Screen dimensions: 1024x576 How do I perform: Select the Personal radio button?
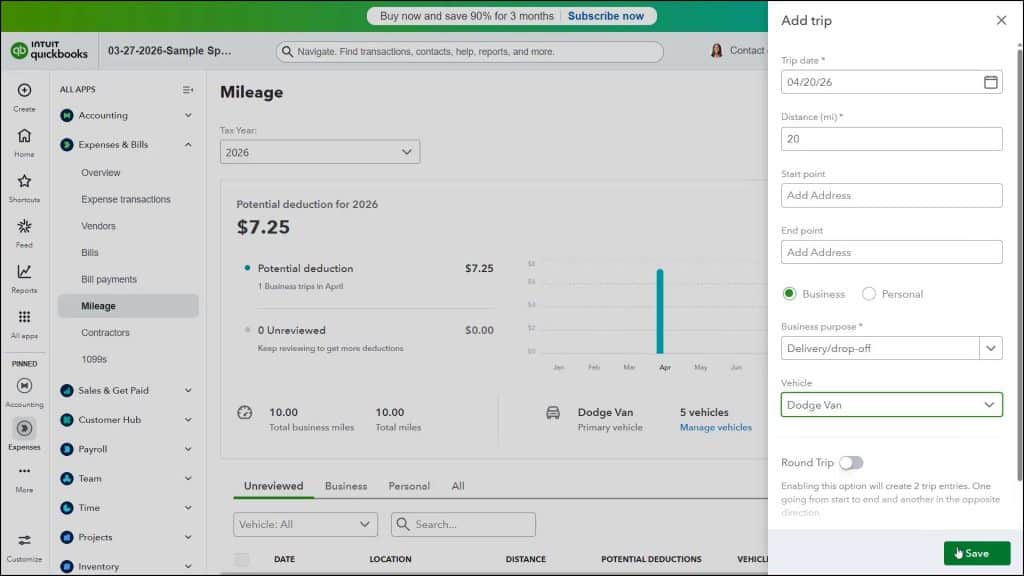(869, 294)
